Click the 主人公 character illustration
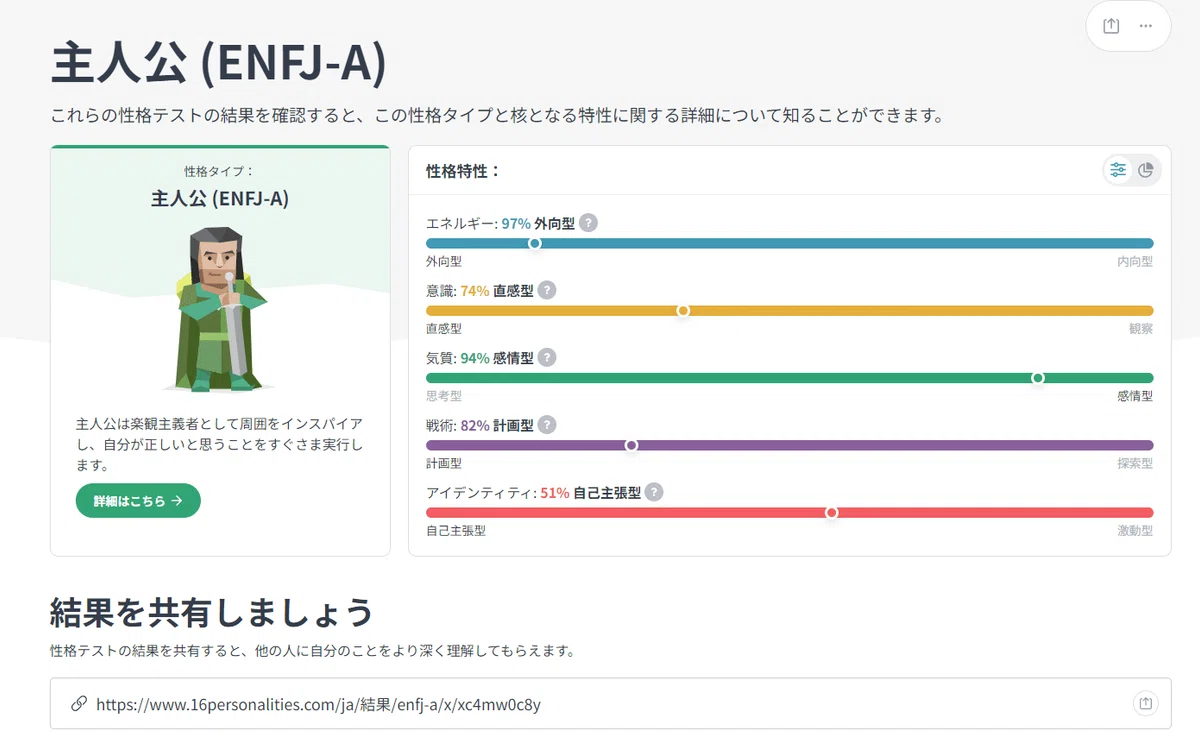Viewport: 1200px width, 756px height. [220, 308]
